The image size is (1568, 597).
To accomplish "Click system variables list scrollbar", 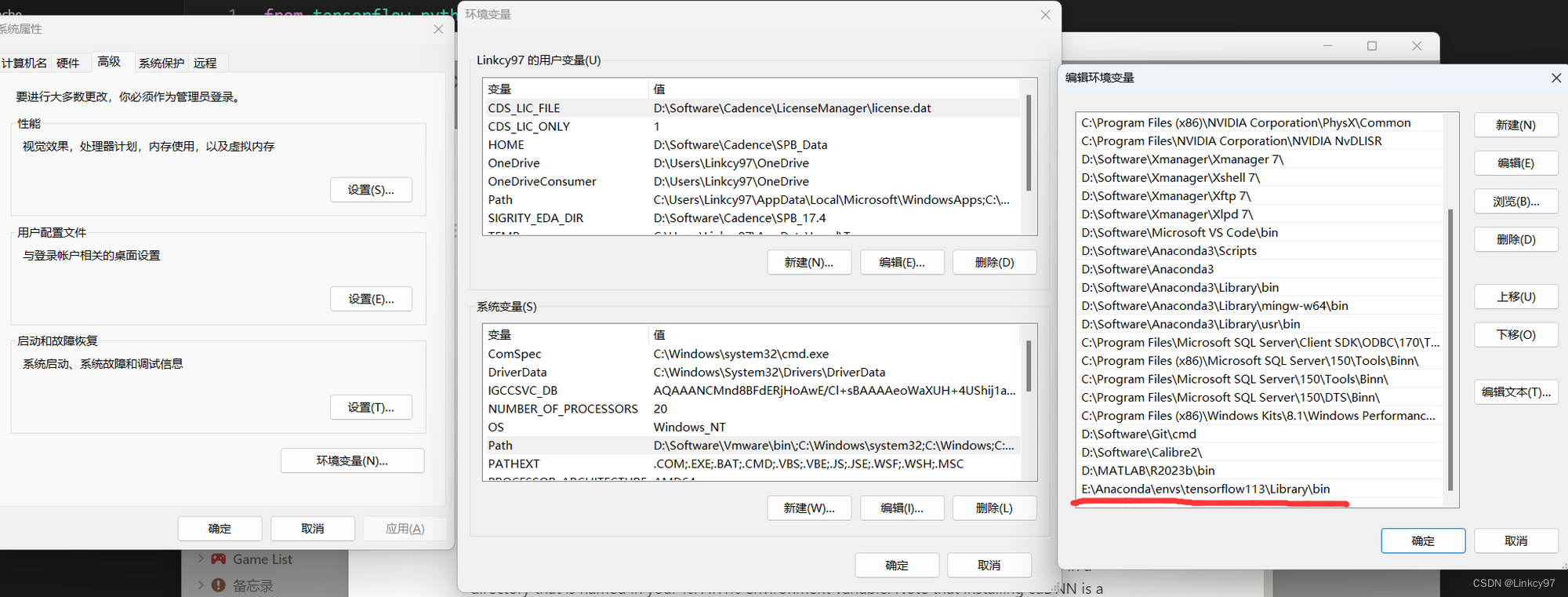I will [1029, 366].
